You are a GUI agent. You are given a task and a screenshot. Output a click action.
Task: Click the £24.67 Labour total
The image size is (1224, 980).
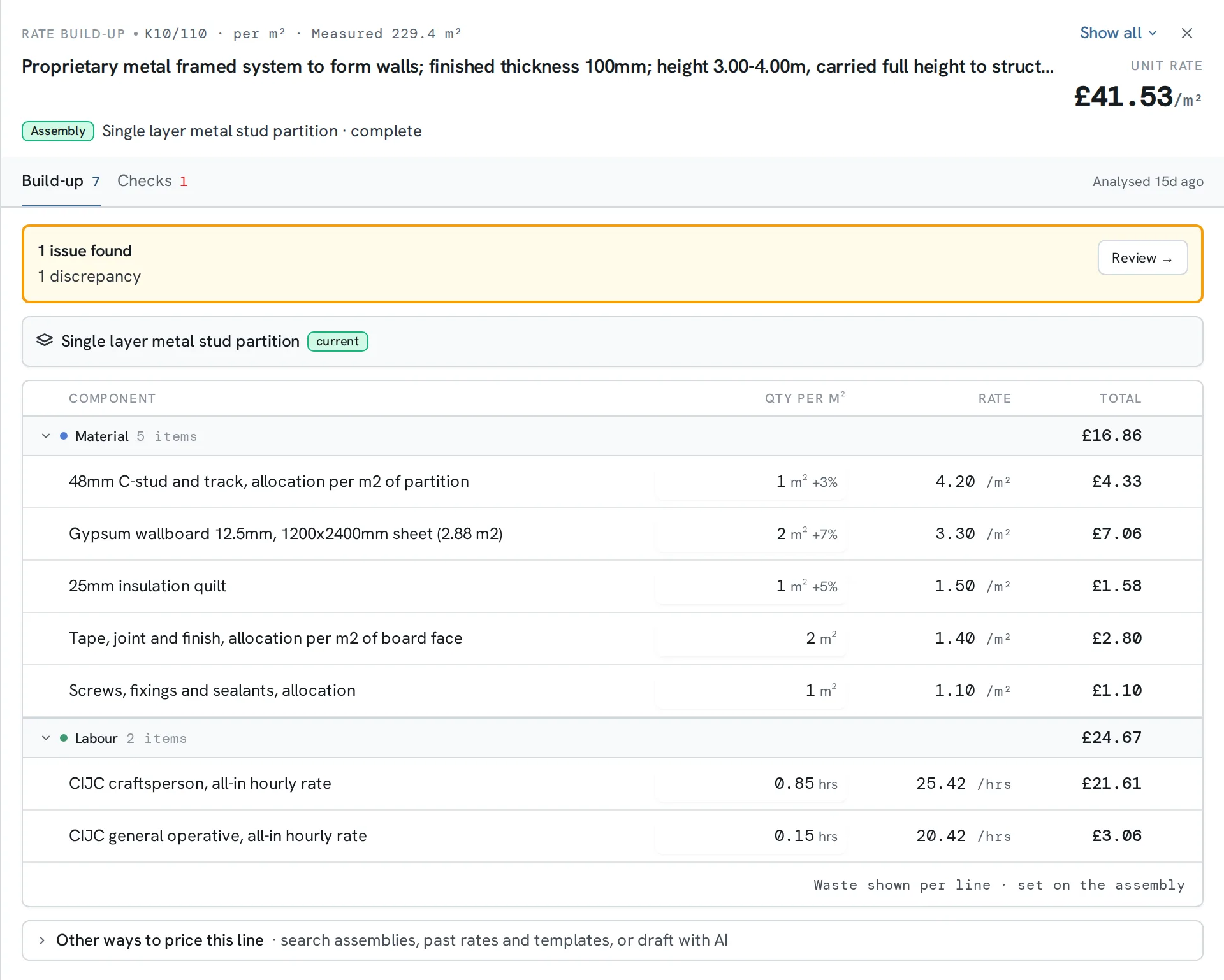(1112, 738)
